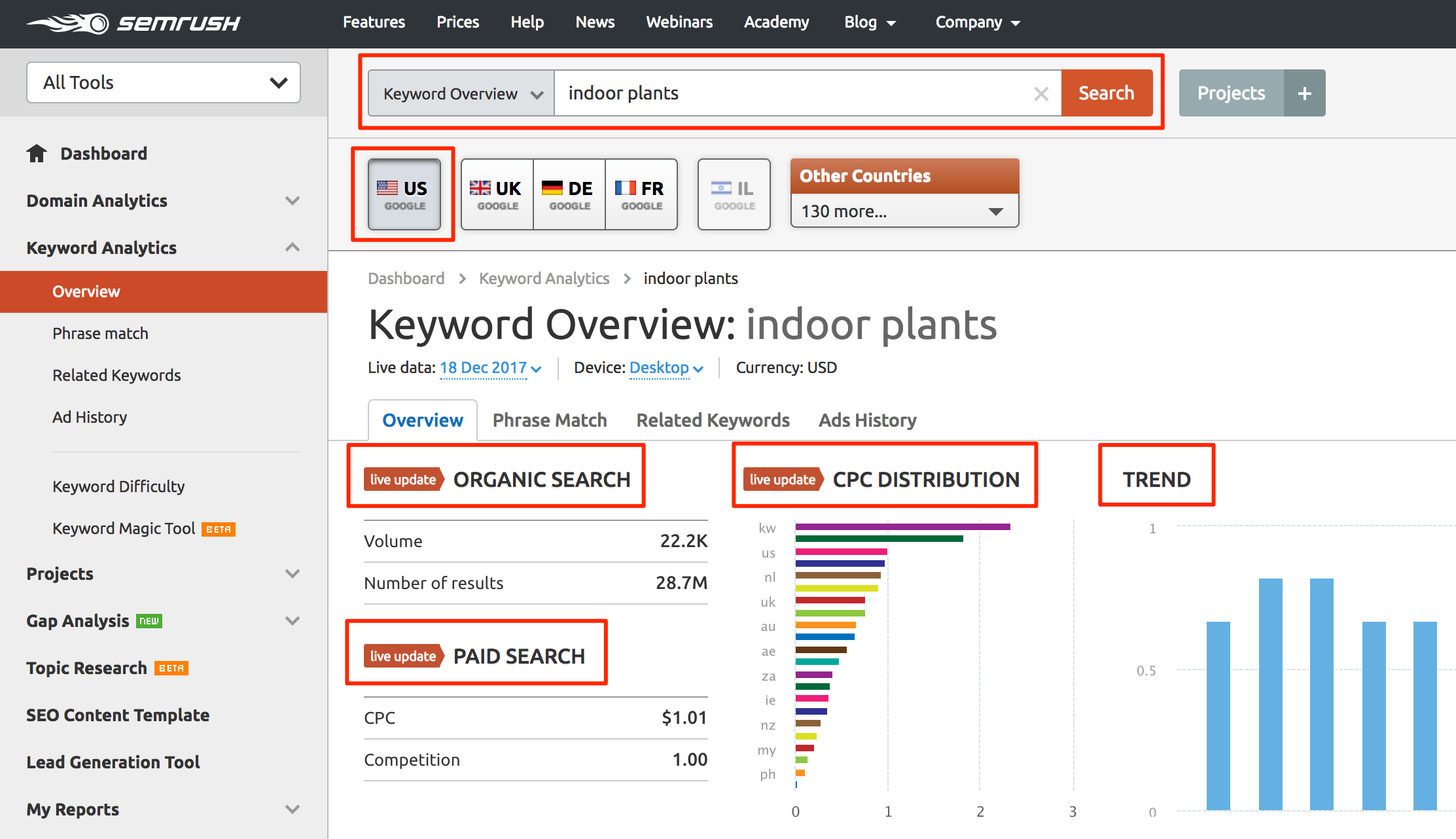Screen dimensions: 1456x839
Task: Click the Volume value 22.2K
Action: (x=683, y=541)
